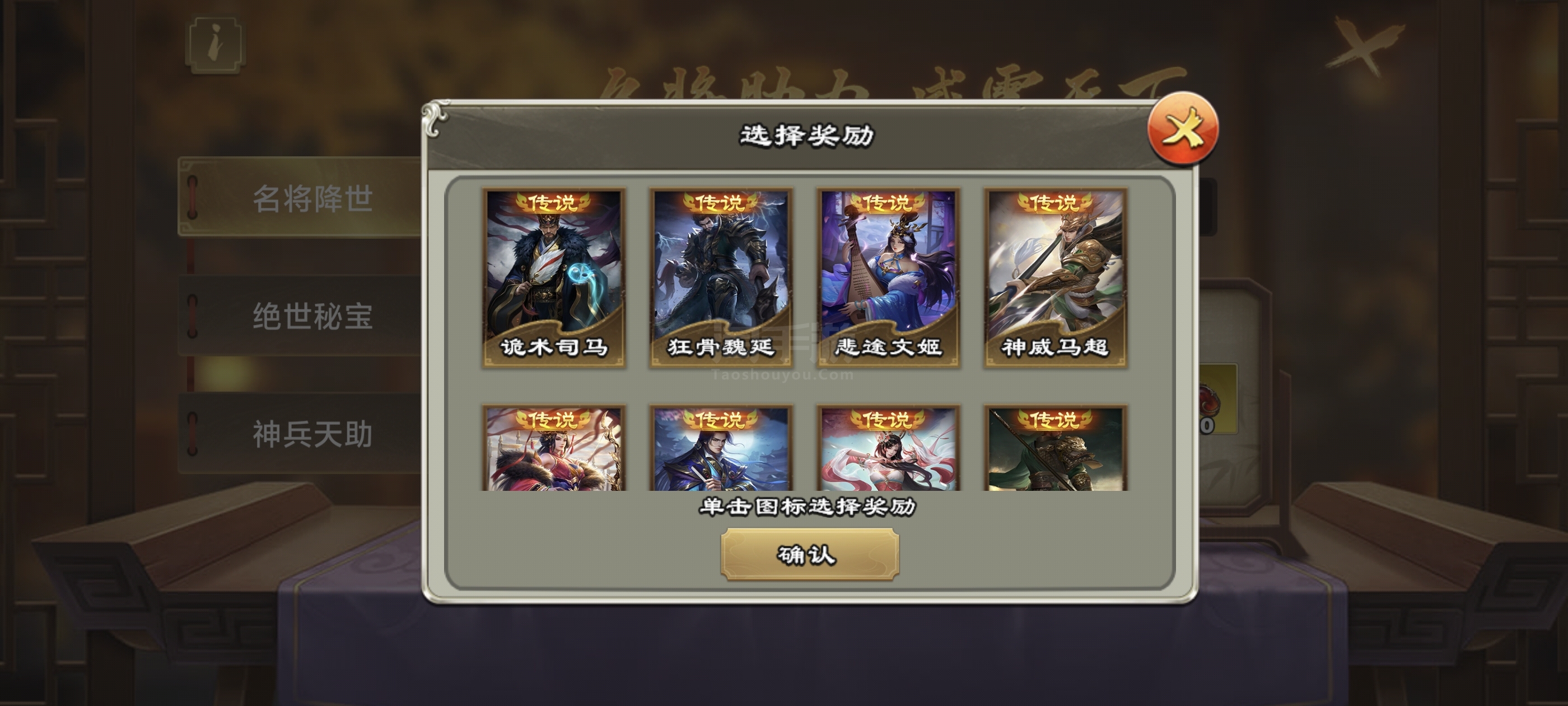Open the info "i" icon at the top left
Screen dimensions: 1568x706
coord(216,45)
